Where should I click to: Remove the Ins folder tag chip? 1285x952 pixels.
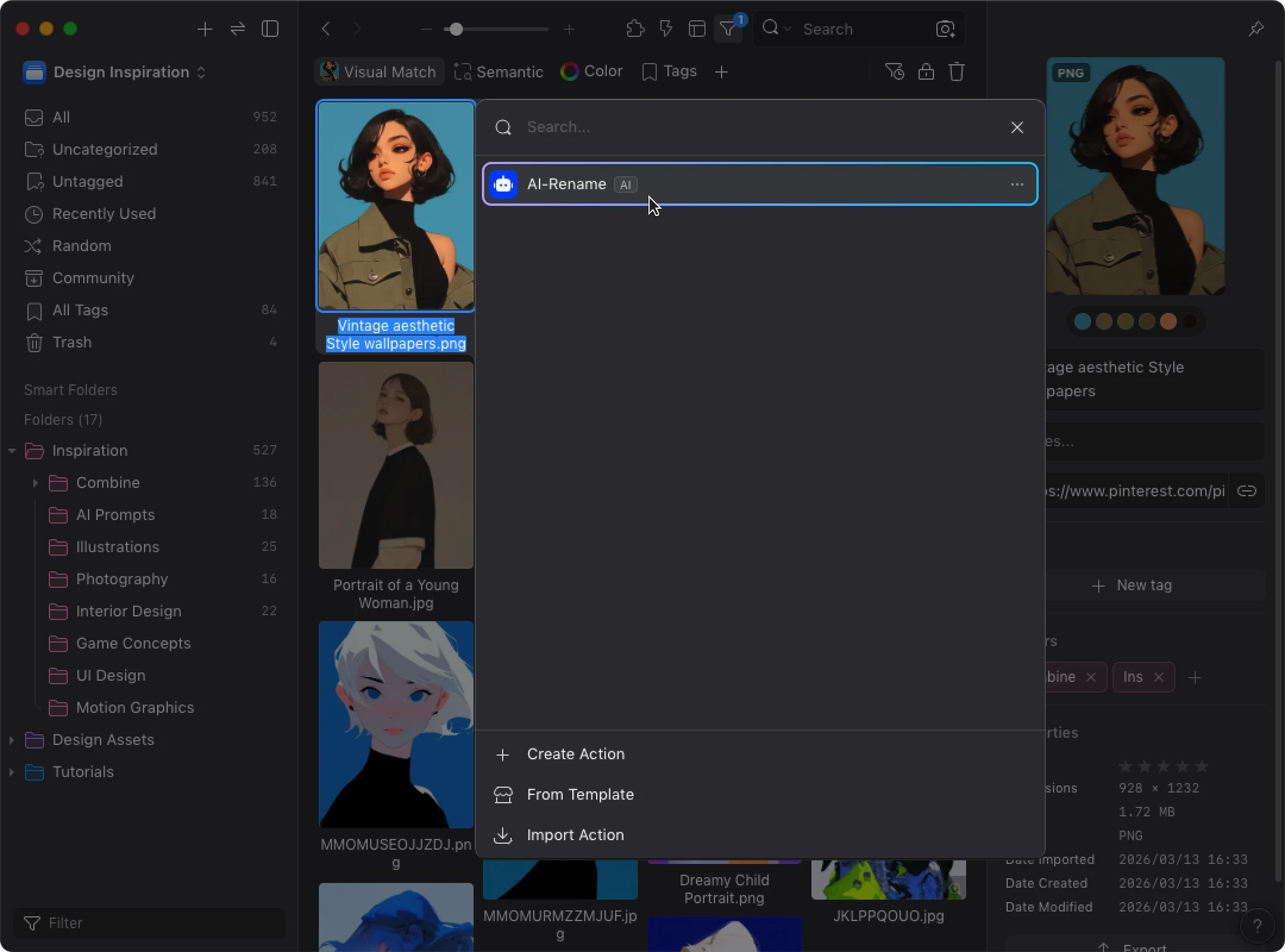[1159, 677]
